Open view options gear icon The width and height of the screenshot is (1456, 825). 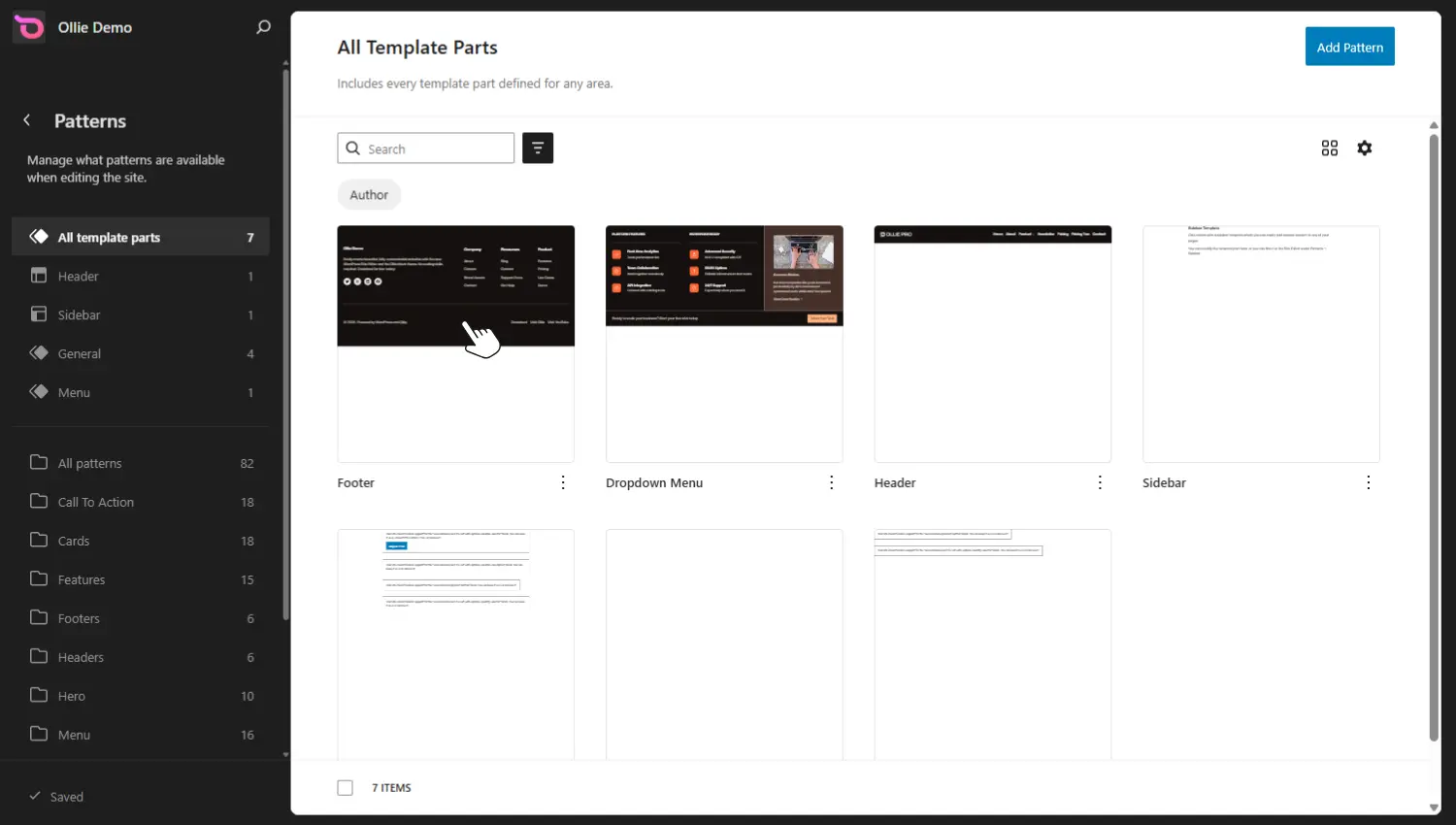point(1365,148)
